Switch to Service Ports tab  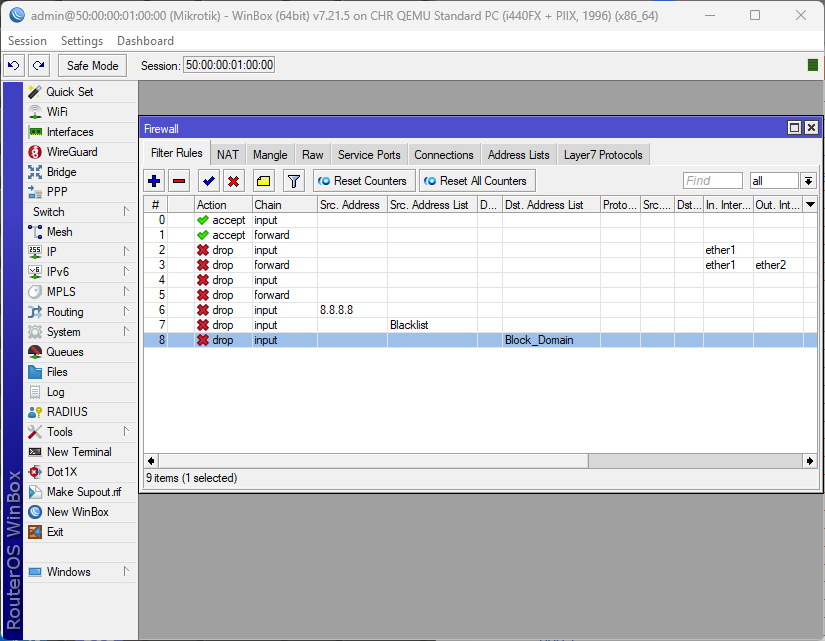tap(369, 155)
